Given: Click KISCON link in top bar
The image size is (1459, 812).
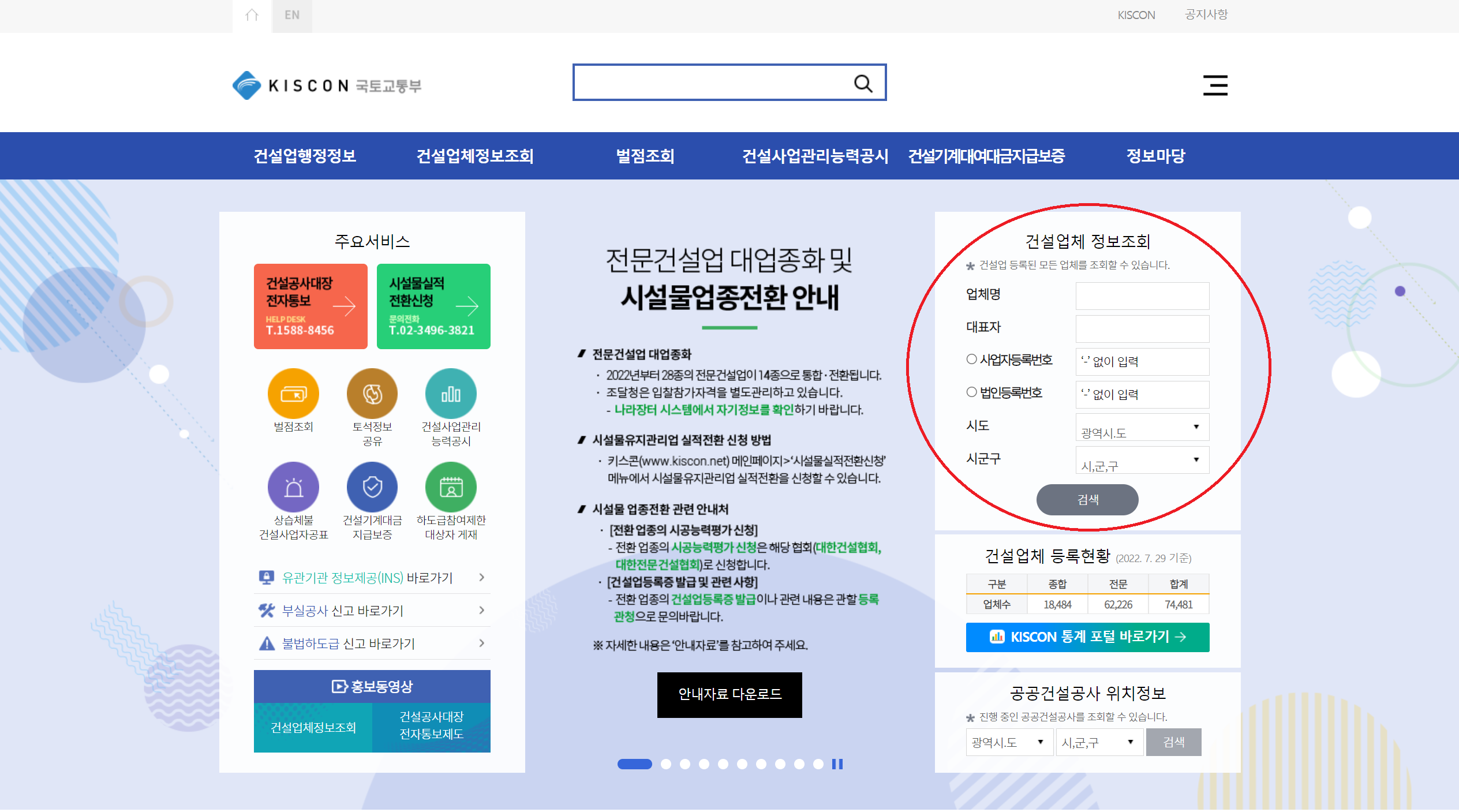Looking at the screenshot, I should [x=1136, y=14].
